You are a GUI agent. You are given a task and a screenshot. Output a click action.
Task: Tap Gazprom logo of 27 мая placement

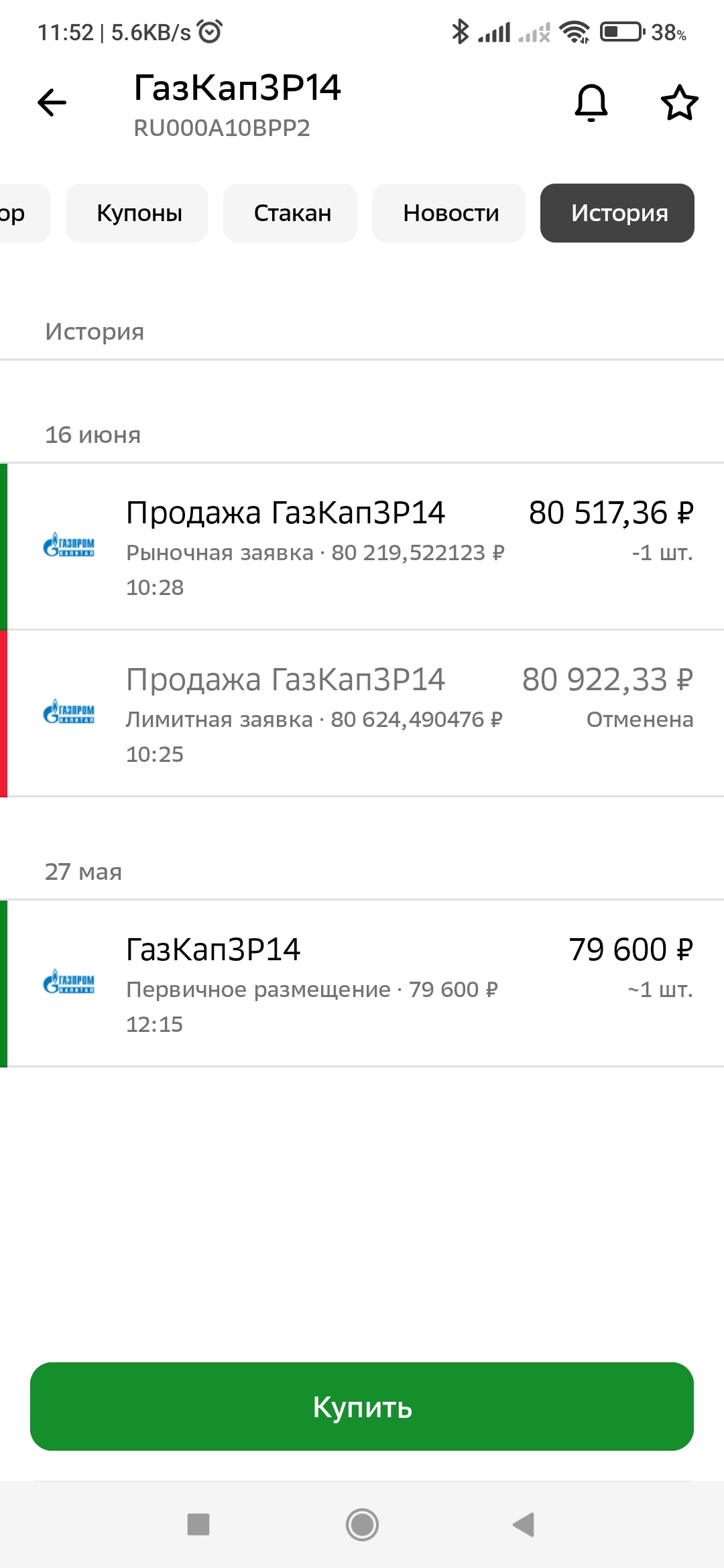pos(68,982)
